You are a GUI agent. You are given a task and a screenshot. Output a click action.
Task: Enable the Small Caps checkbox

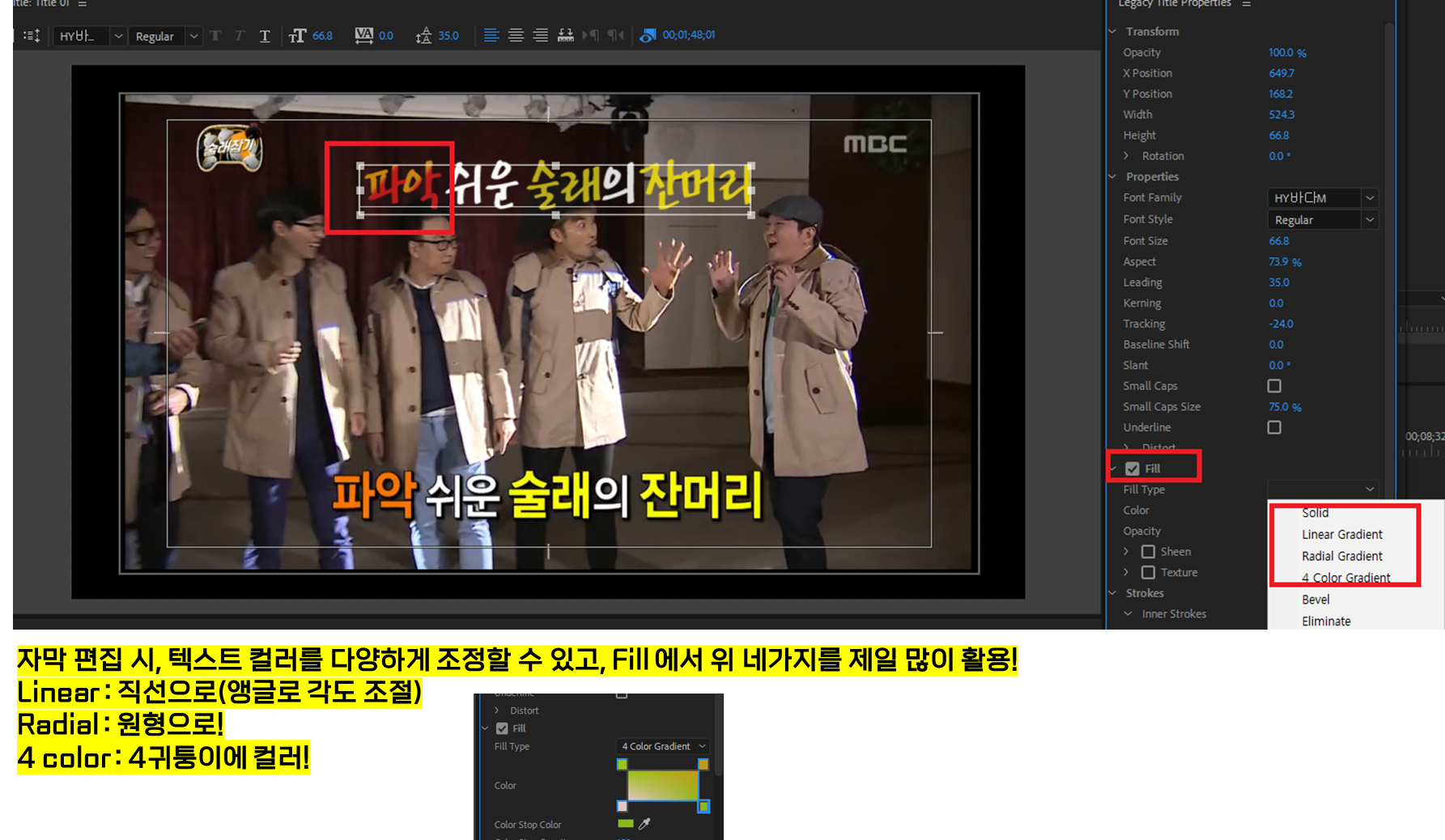[1274, 386]
